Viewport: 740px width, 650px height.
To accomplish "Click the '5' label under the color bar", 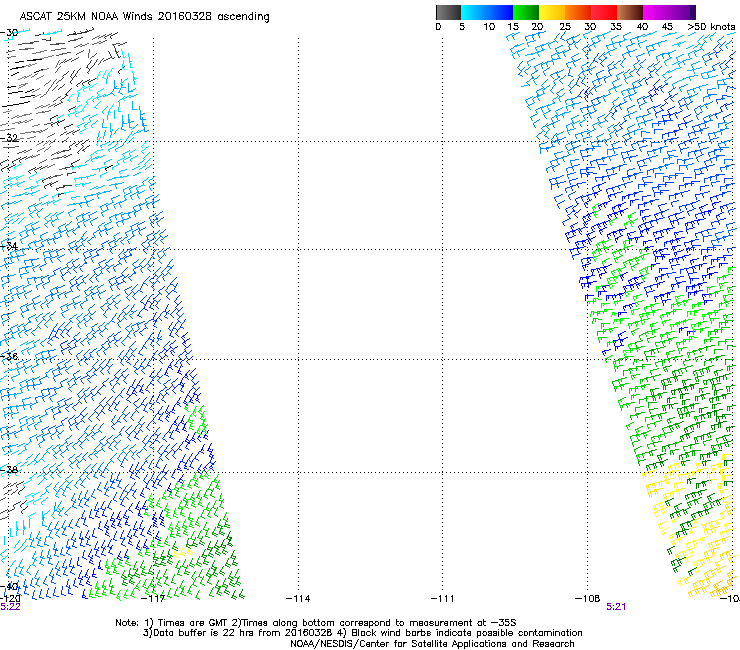I will tap(462, 27).
